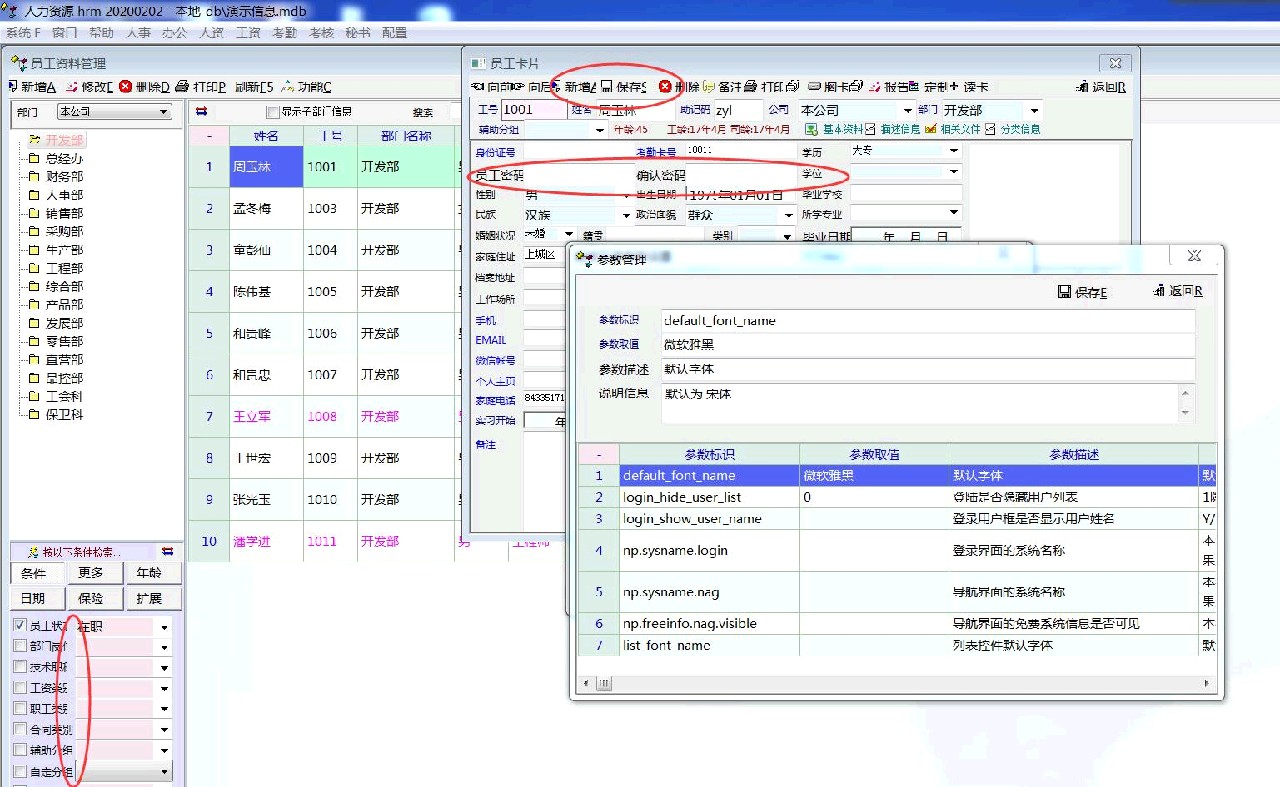Toggle the 显示子部门信息 checkbox
The image size is (1280, 787).
pos(273,112)
